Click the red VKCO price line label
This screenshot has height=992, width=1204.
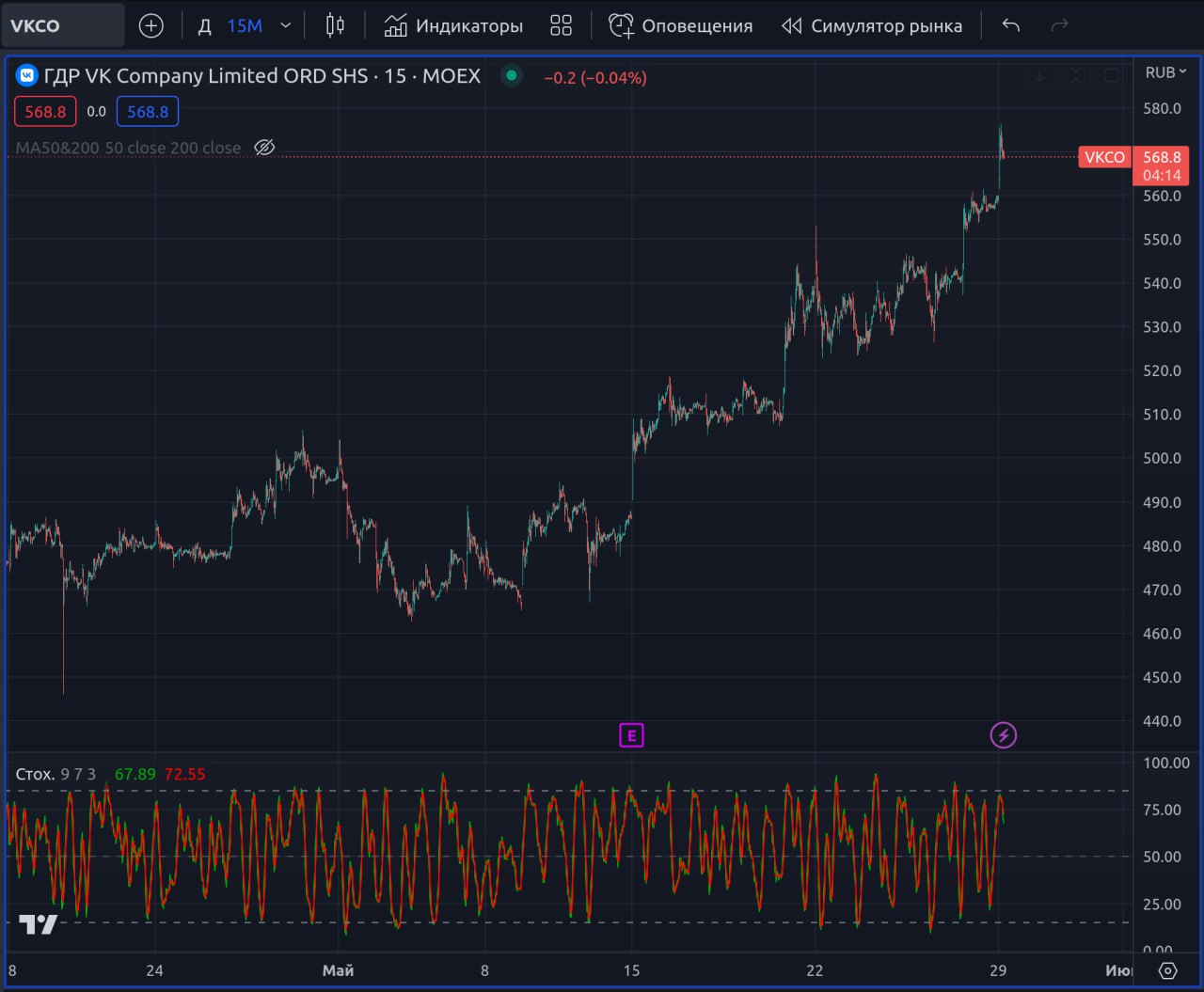coord(1104,157)
